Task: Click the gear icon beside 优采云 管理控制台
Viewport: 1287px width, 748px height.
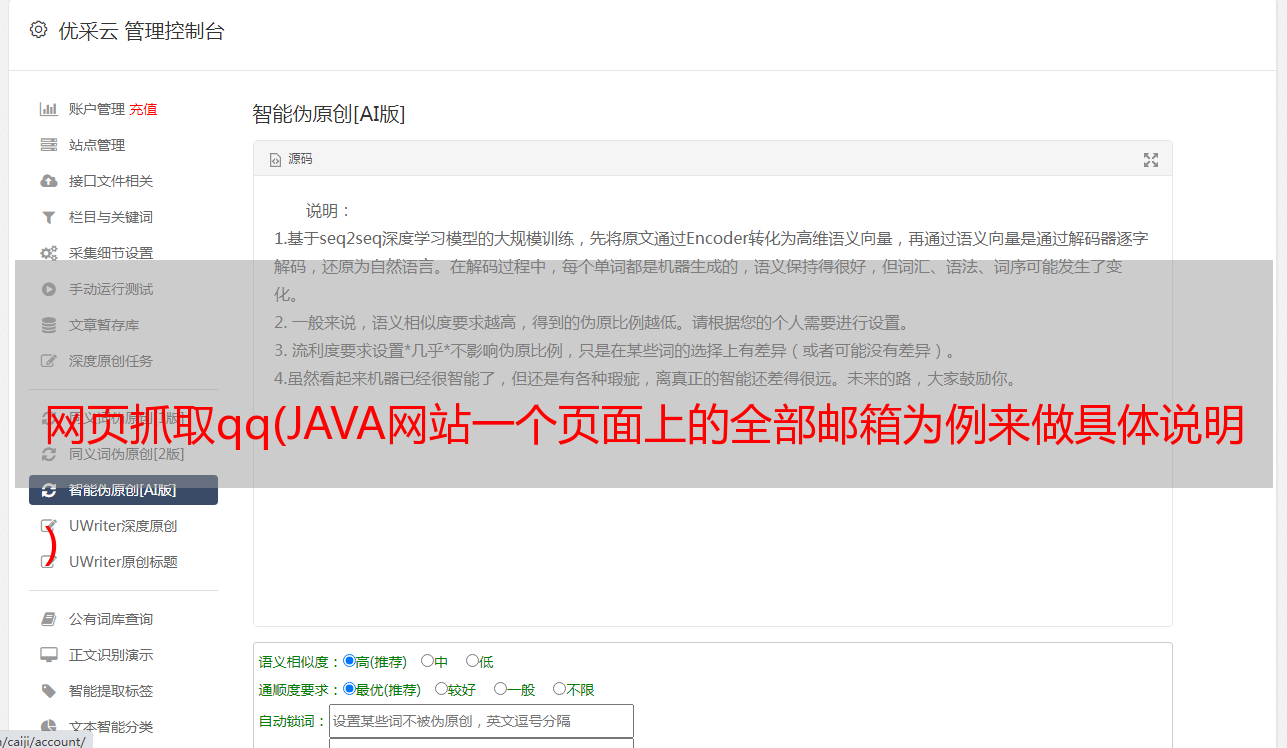Action: [38, 30]
